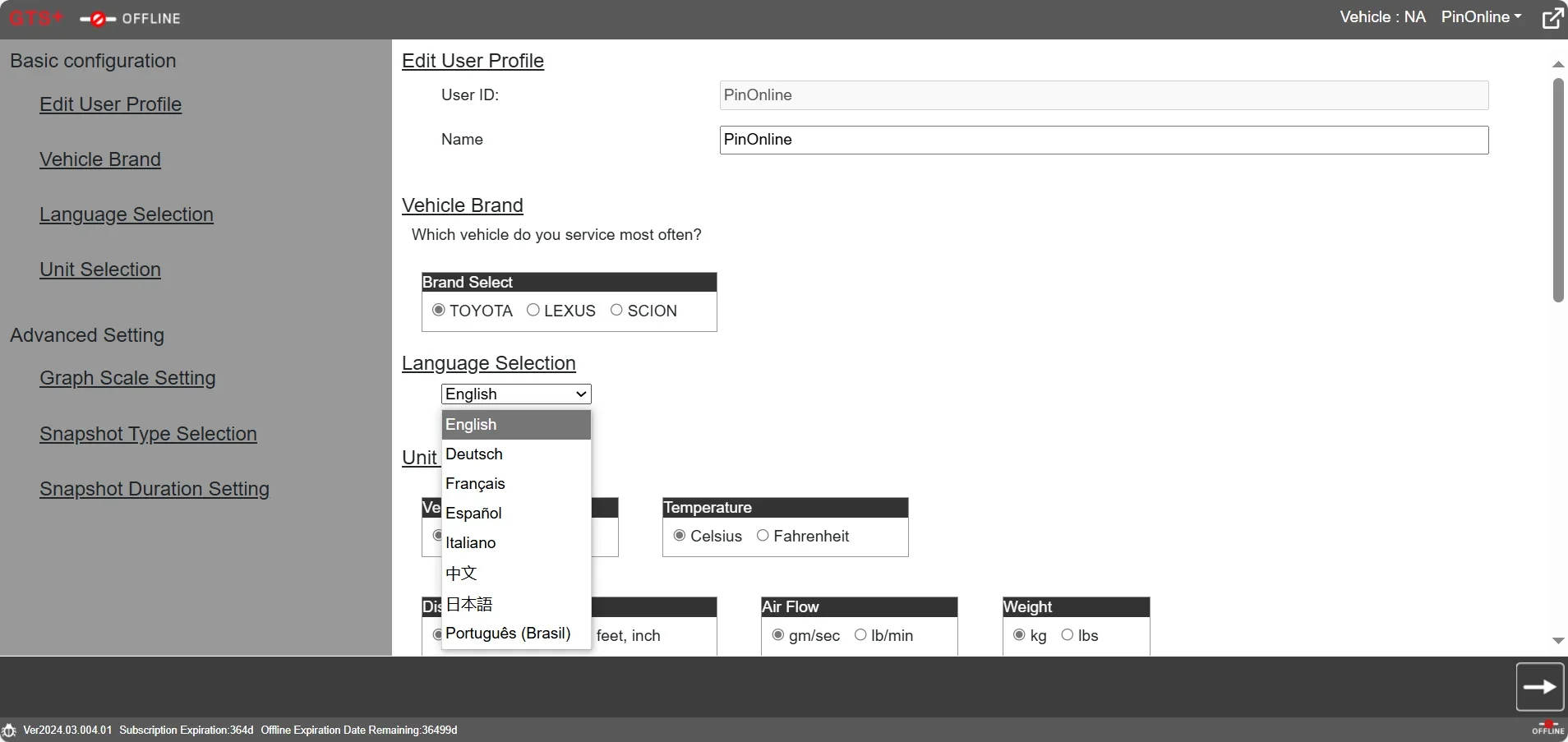Go to Snapshot Duration Setting
Viewport: 1568px width, 742px height.
[x=154, y=489]
